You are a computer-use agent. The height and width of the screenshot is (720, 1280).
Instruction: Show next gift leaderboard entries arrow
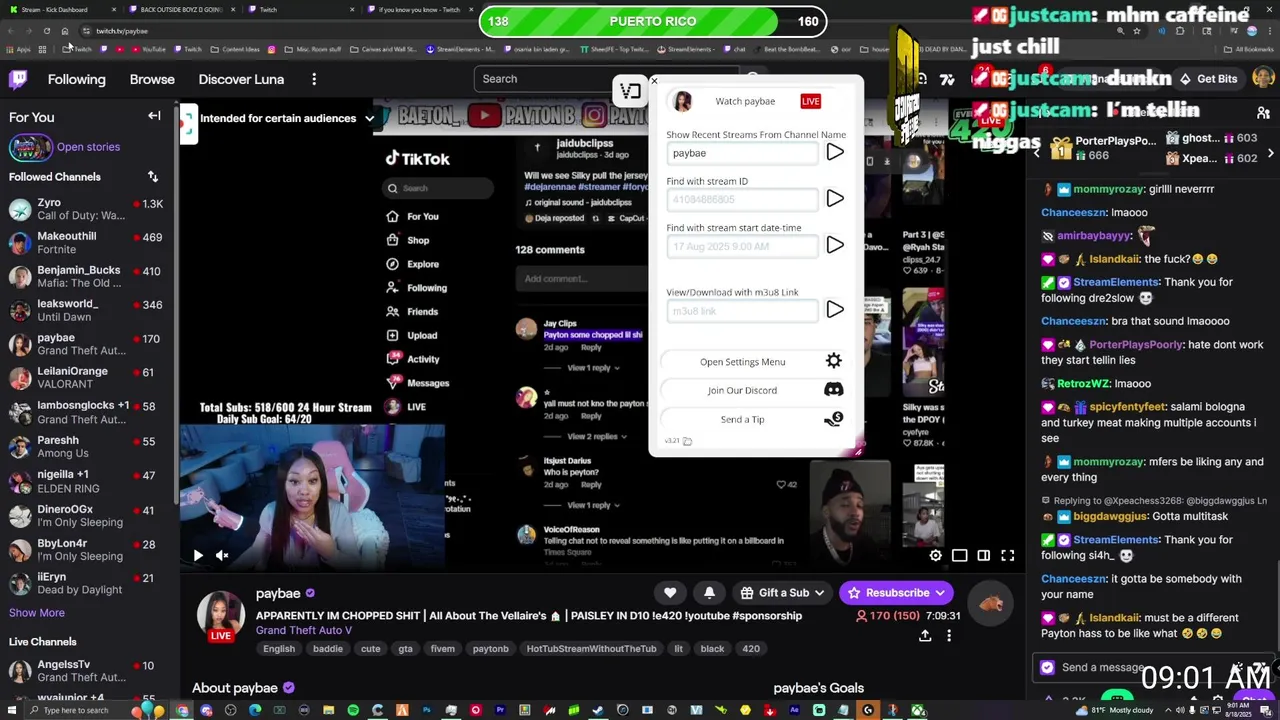(x=1270, y=153)
